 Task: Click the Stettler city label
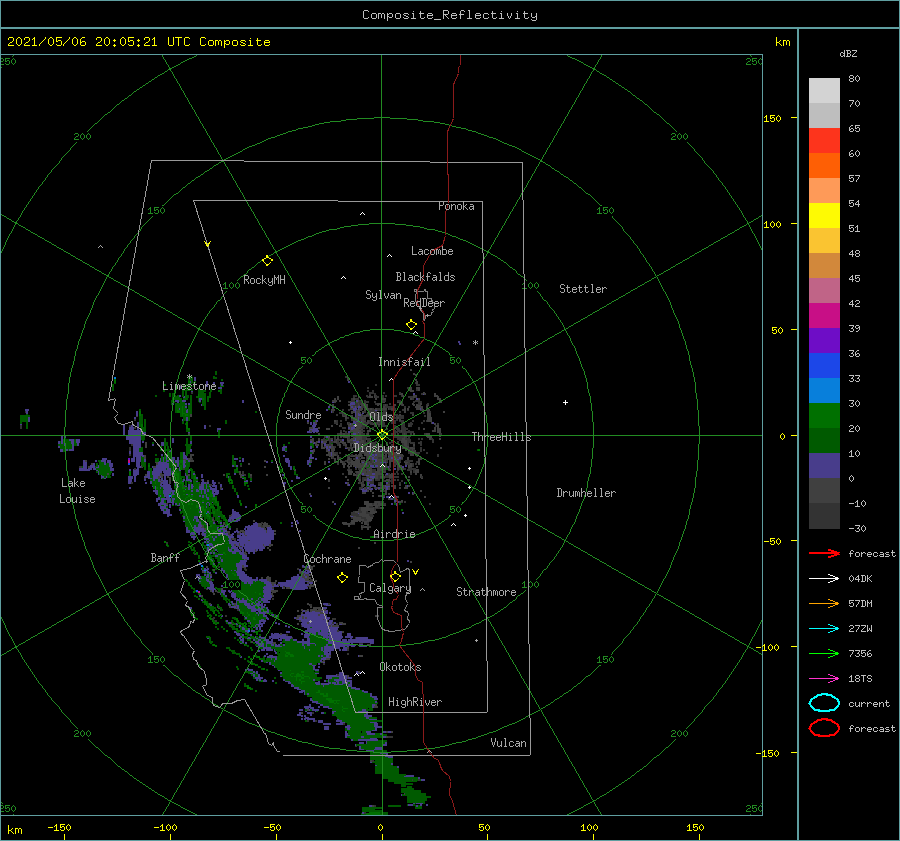pos(583,289)
